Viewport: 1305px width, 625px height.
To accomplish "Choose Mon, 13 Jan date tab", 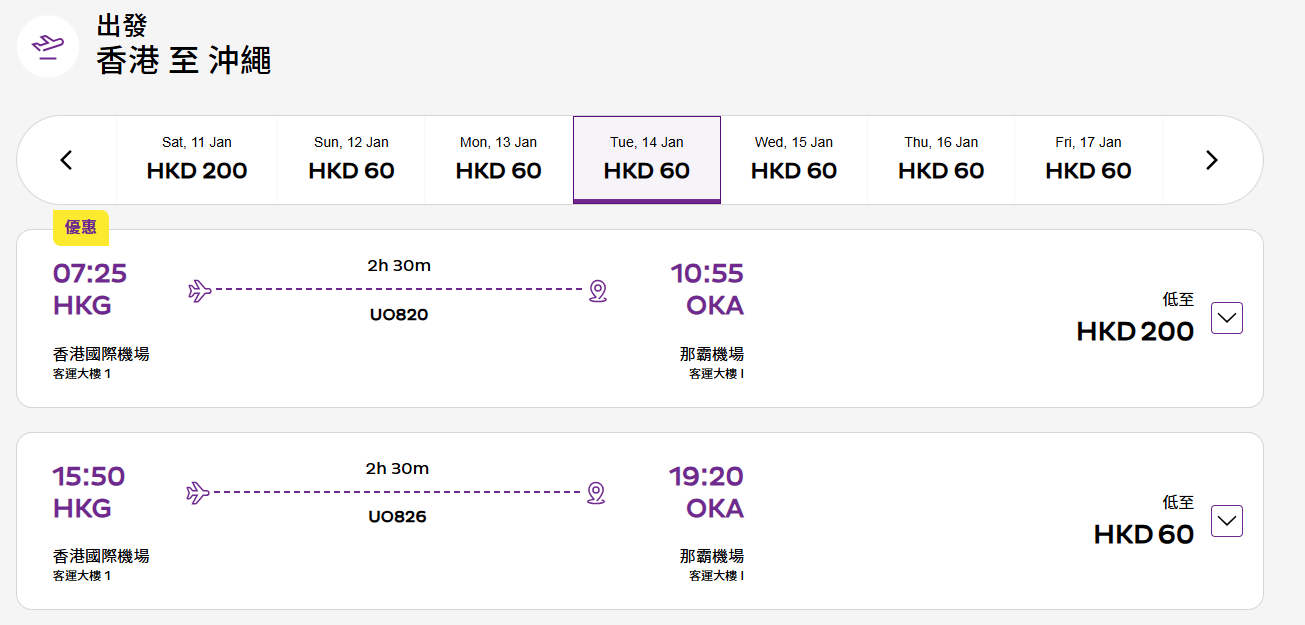I will click(x=498, y=160).
